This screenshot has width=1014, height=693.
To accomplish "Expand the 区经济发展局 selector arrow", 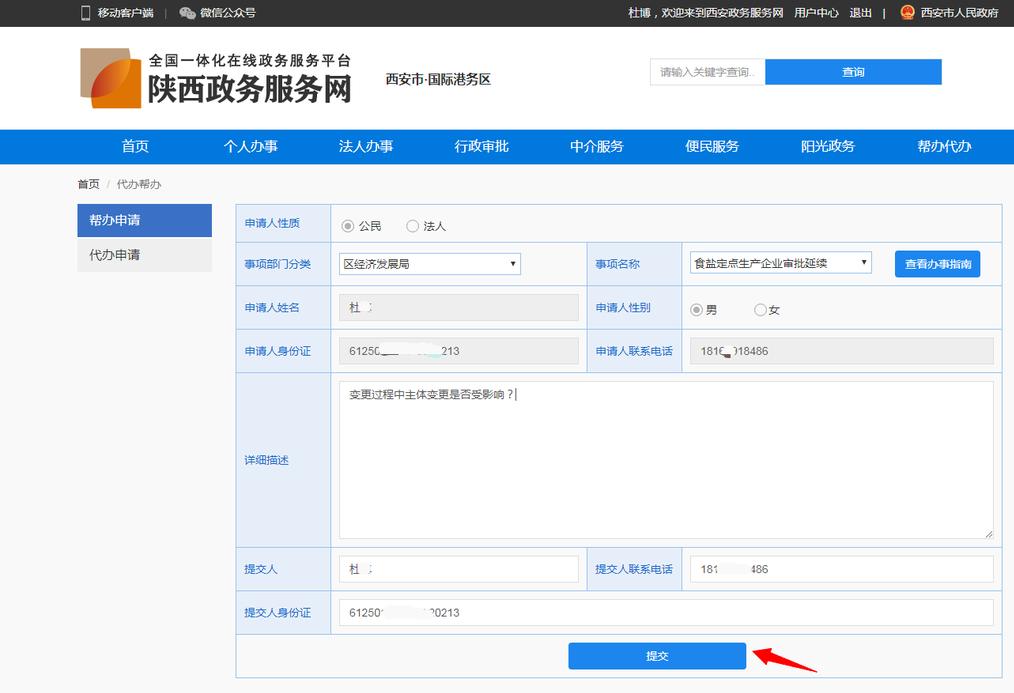I will (x=513, y=264).
